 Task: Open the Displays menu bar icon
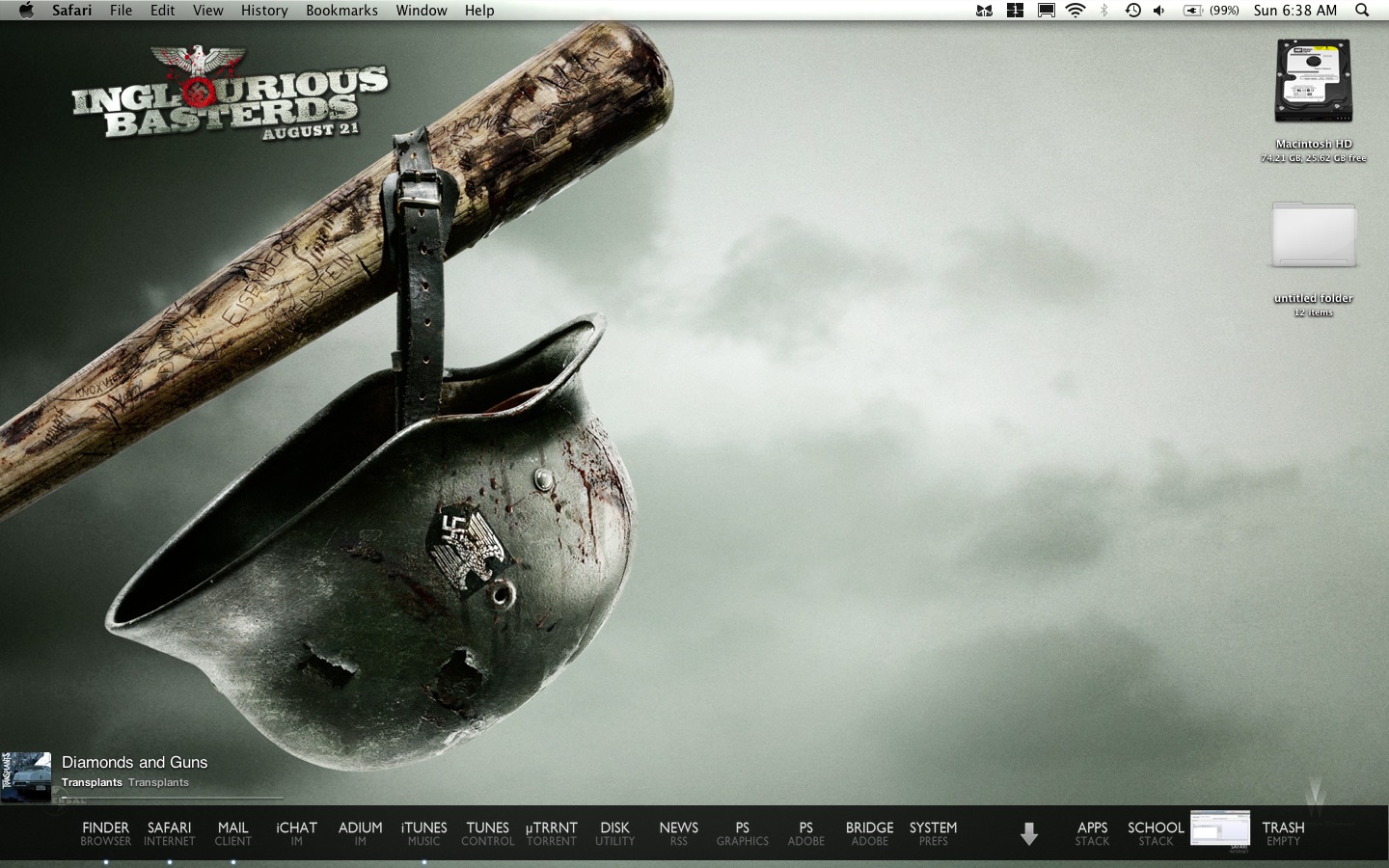[x=1046, y=11]
